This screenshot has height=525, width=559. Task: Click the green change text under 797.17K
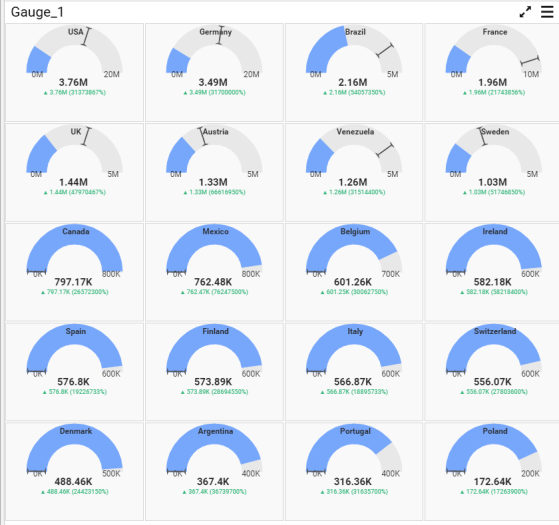pyautogui.click(x=75, y=292)
